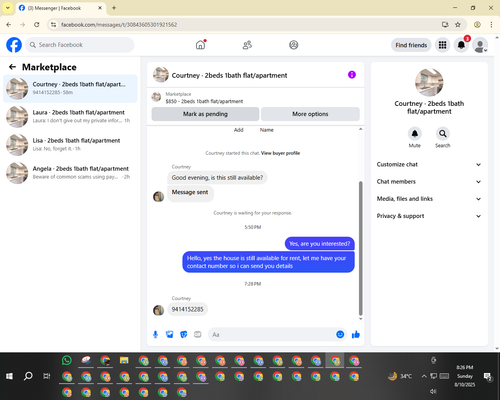Open the $850 Marketplace listing link
The height and width of the screenshot is (400, 500).
click(x=204, y=101)
